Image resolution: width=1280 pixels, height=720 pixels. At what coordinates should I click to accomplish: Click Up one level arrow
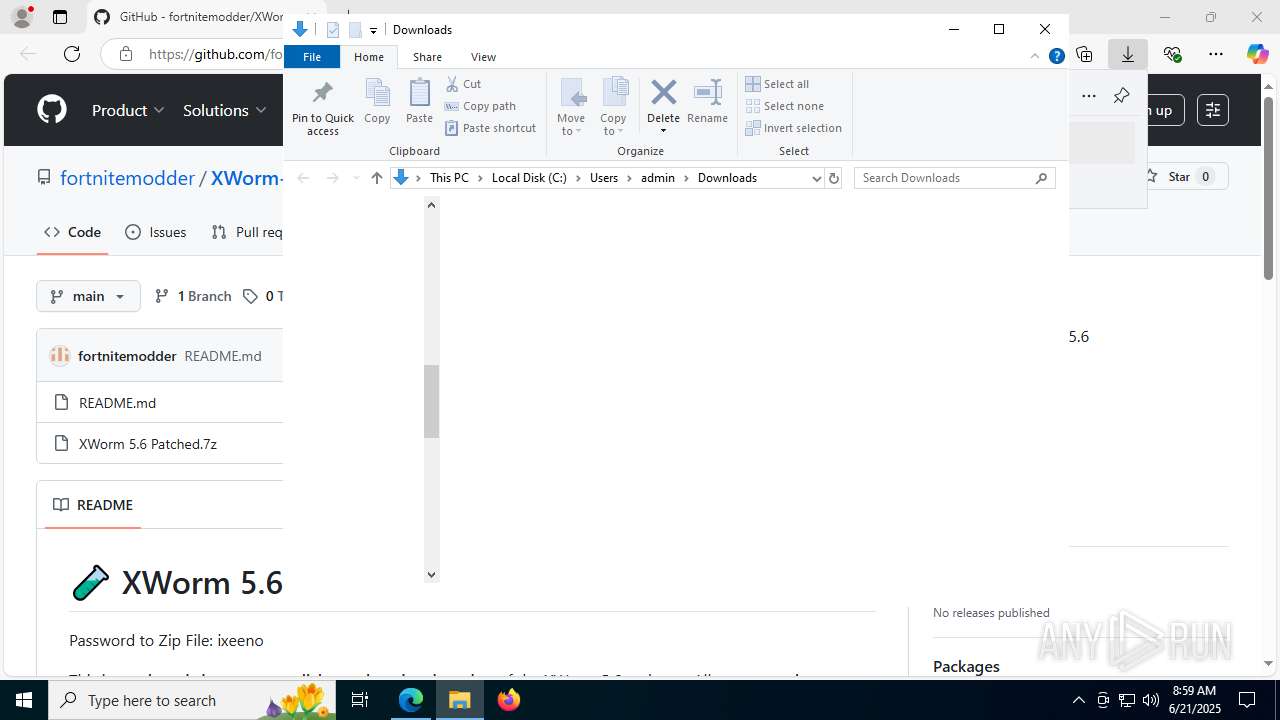pos(376,178)
